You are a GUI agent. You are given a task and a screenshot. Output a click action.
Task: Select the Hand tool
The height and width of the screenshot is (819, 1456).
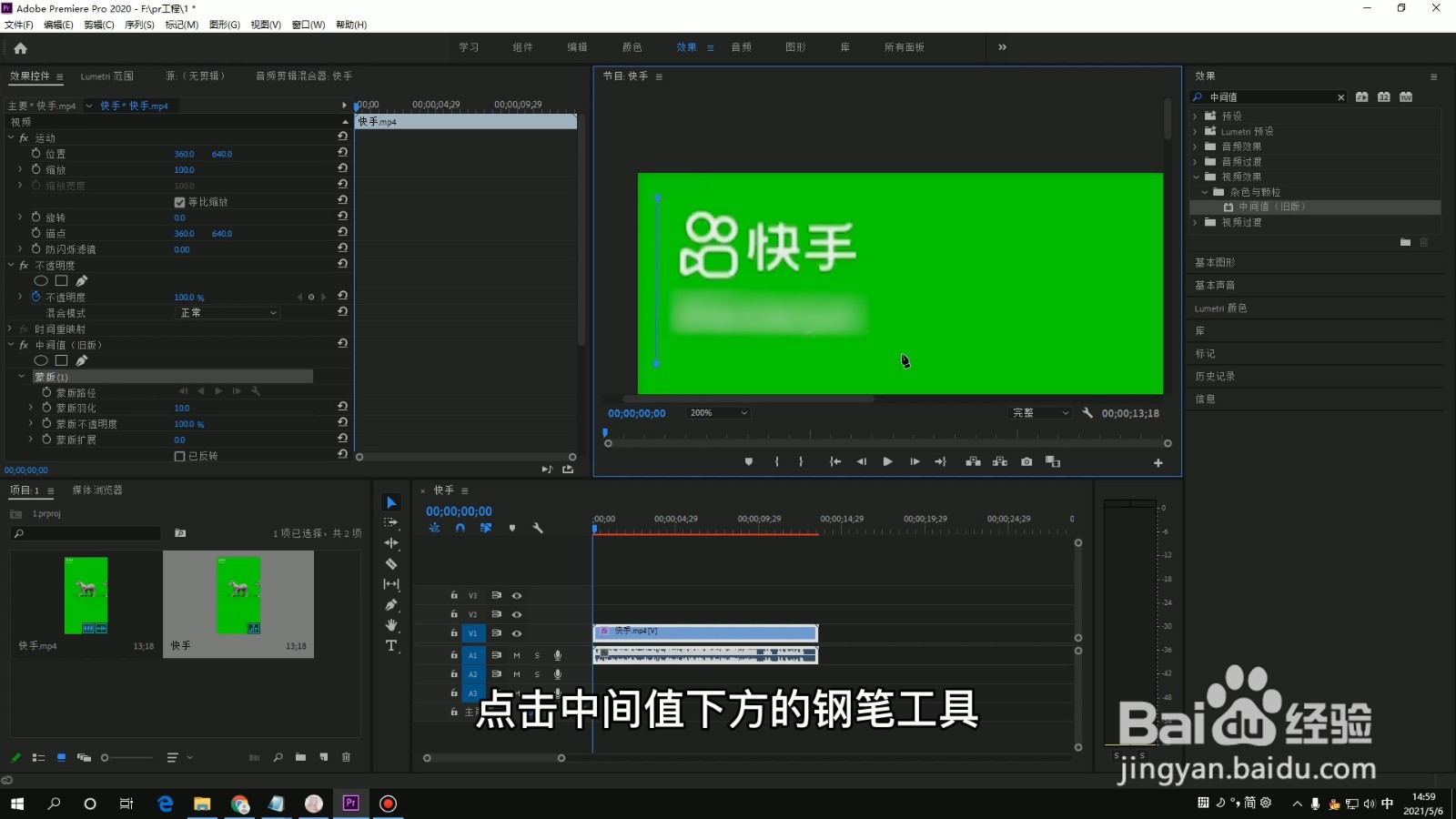pyautogui.click(x=391, y=625)
